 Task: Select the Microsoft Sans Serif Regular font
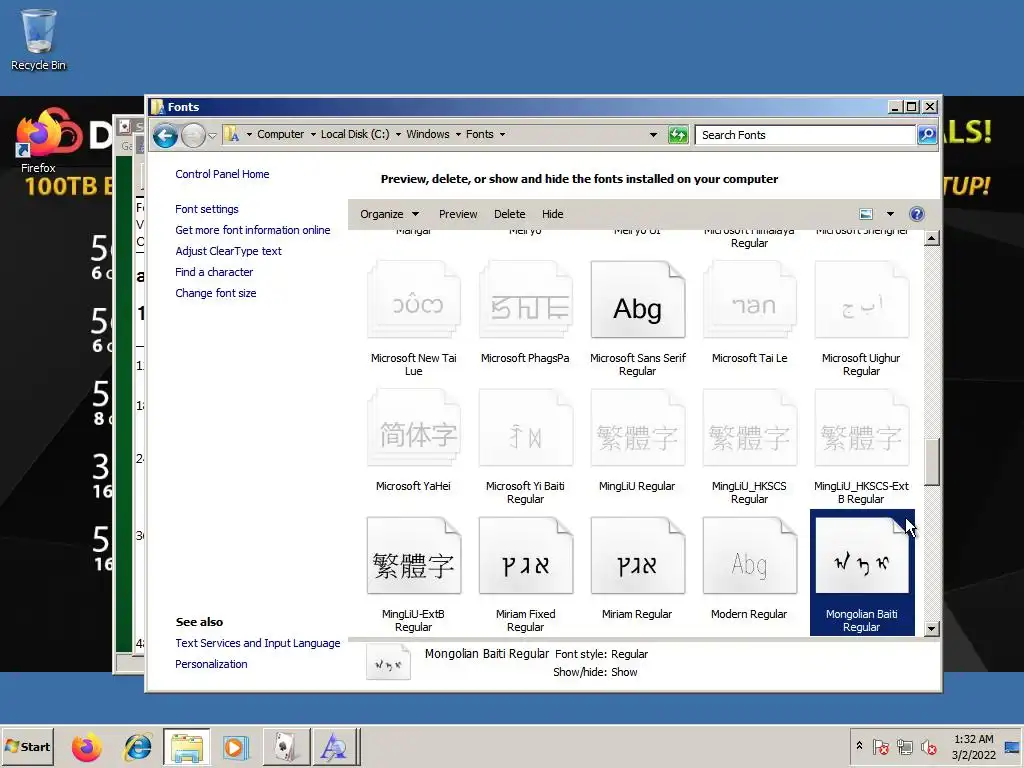[x=637, y=300]
